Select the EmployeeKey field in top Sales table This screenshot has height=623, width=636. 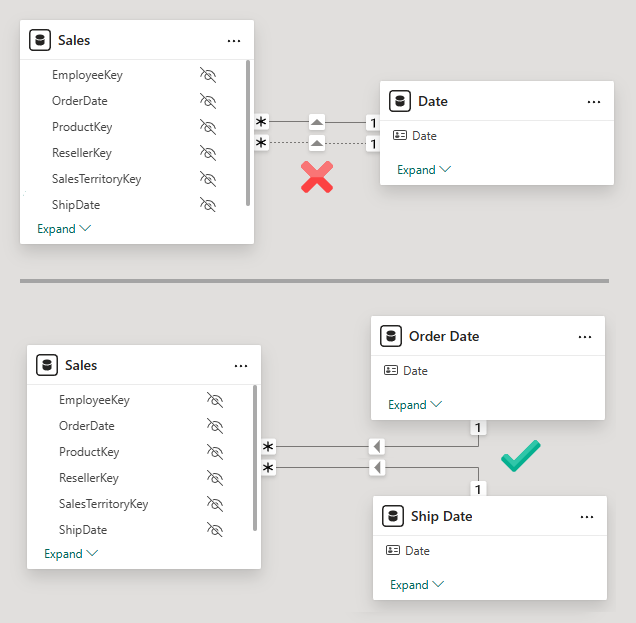tap(87, 75)
